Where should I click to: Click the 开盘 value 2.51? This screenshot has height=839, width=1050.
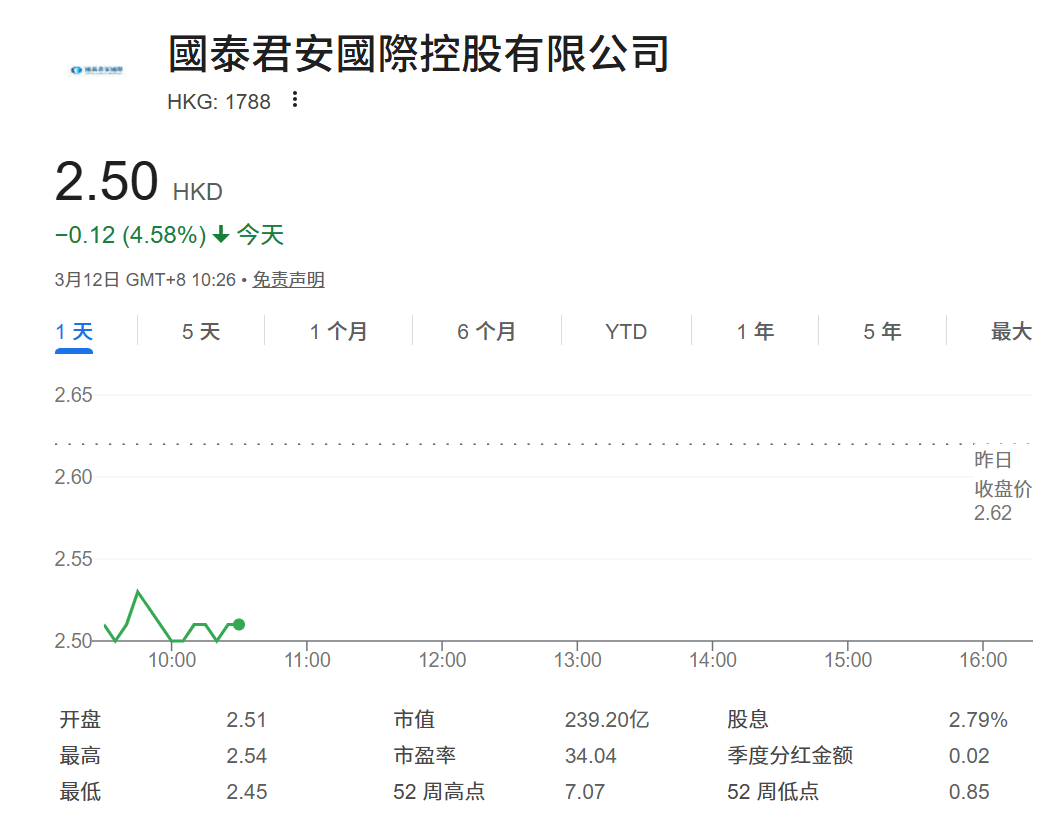pos(246,720)
